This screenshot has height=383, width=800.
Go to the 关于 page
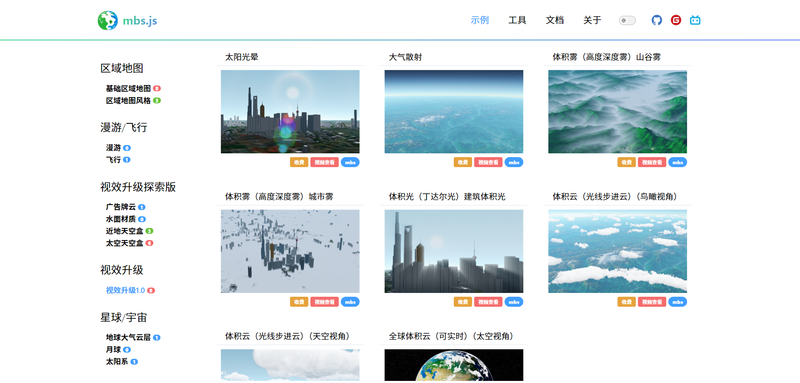(x=592, y=20)
